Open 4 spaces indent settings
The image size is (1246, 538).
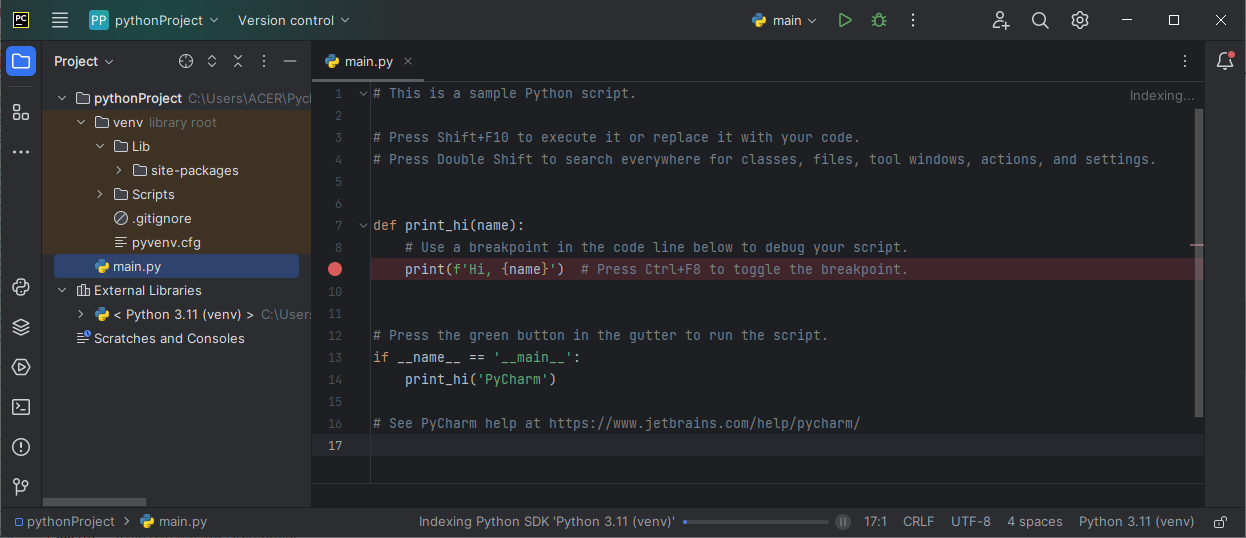pyautogui.click(x=1034, y=521)
